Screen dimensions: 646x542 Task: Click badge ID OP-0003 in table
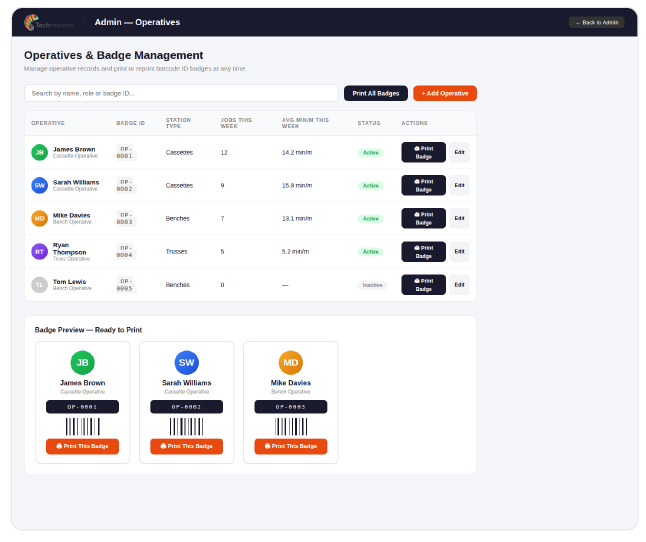point(126,218)
